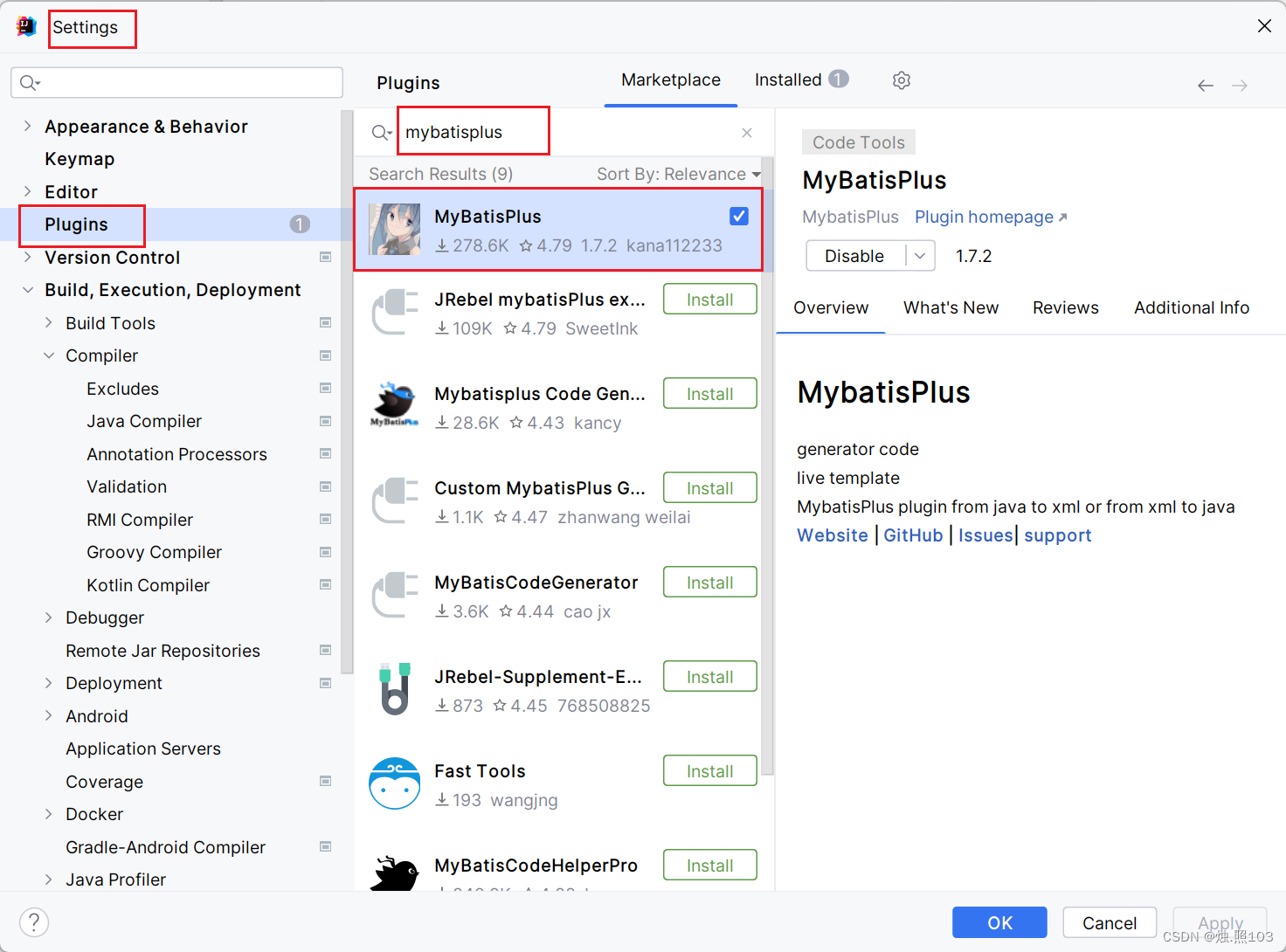Expand the Docker node
1286x952 pixels.
[x=48, y=814]
